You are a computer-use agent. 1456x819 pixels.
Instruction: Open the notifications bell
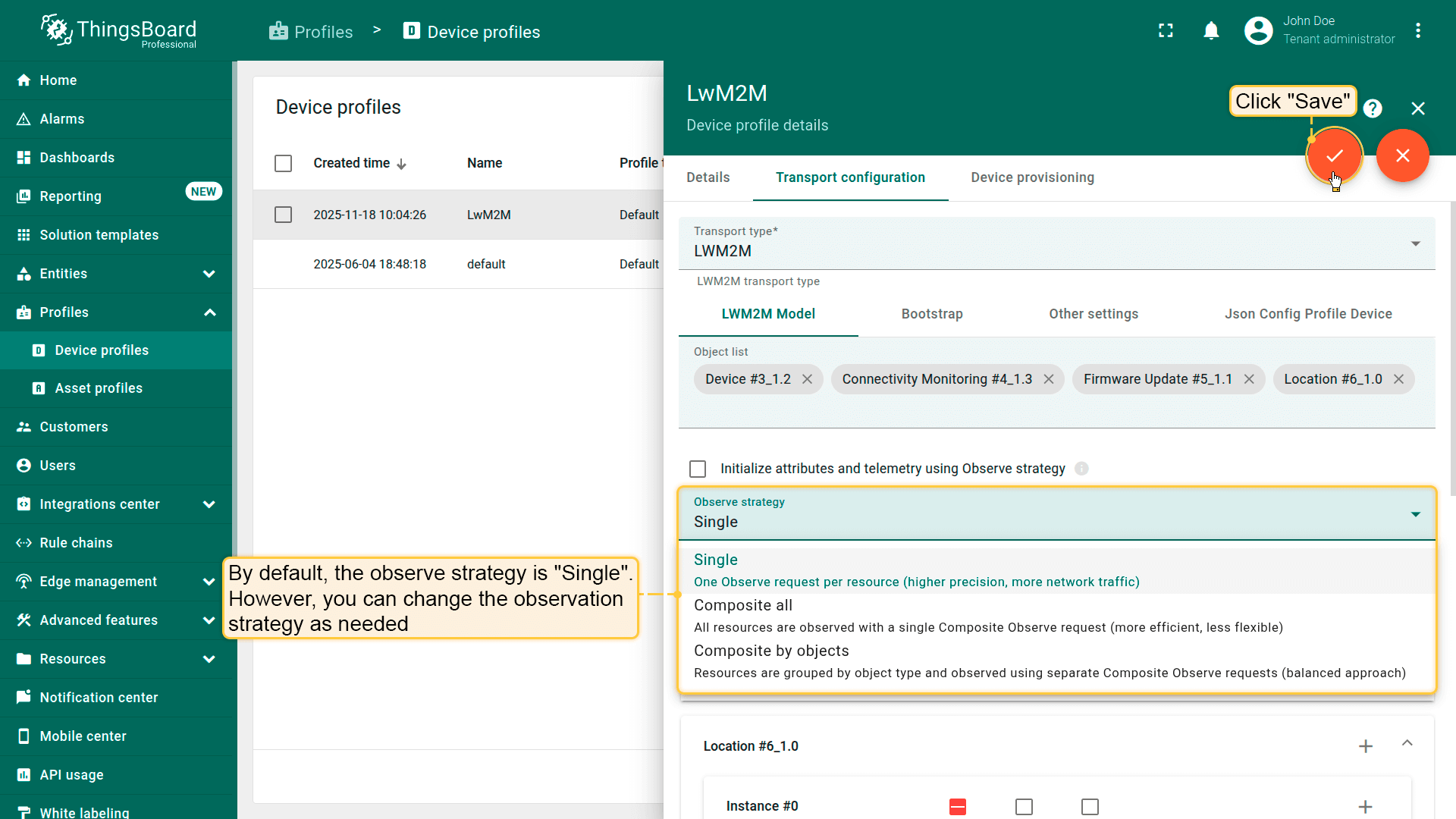pos(1211,30)
